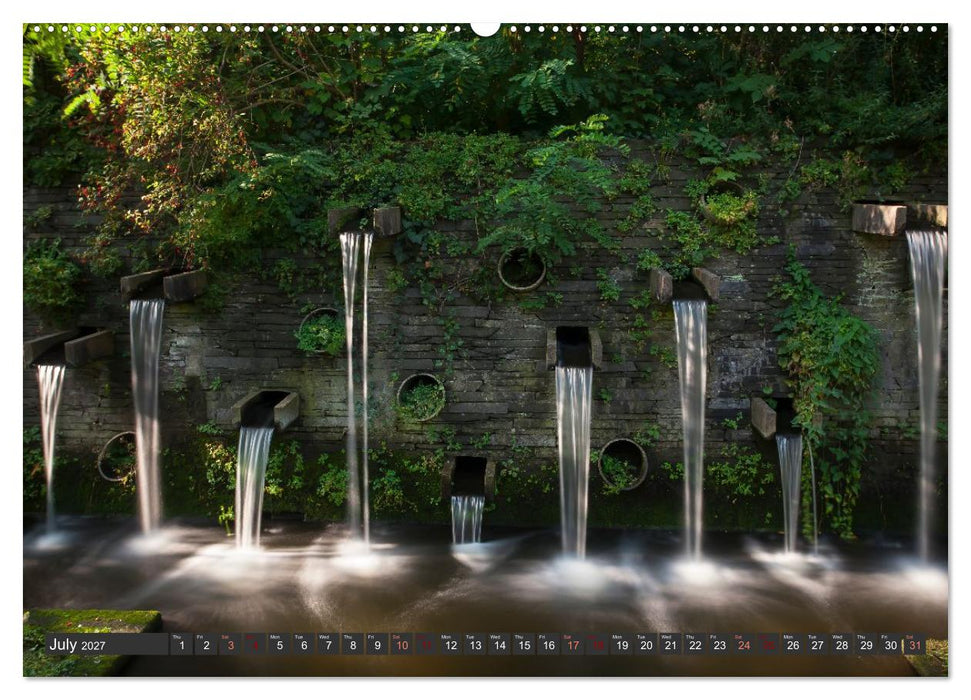Select the Tue 27 date cell
Image resolution: width=971 pixels, height=700 pixels.
(x=817, y=644)
